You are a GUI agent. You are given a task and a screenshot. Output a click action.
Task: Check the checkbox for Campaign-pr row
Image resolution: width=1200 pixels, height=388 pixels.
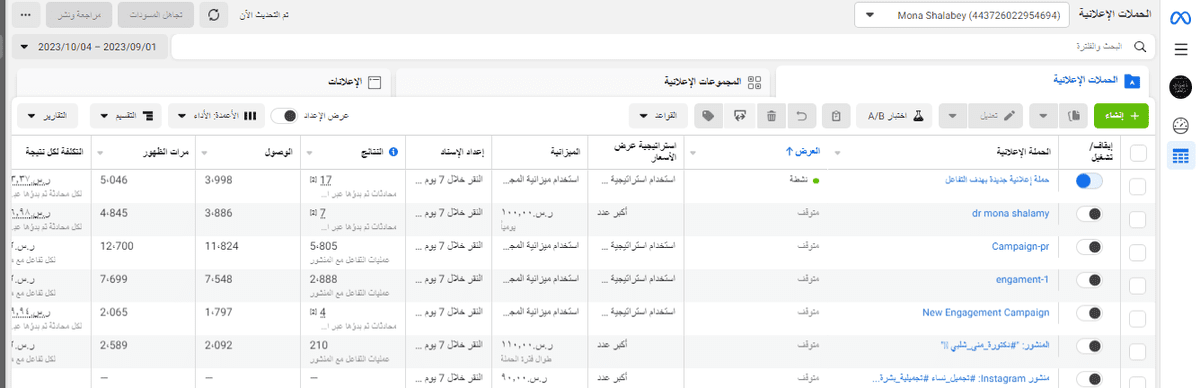pos(1137,252)
